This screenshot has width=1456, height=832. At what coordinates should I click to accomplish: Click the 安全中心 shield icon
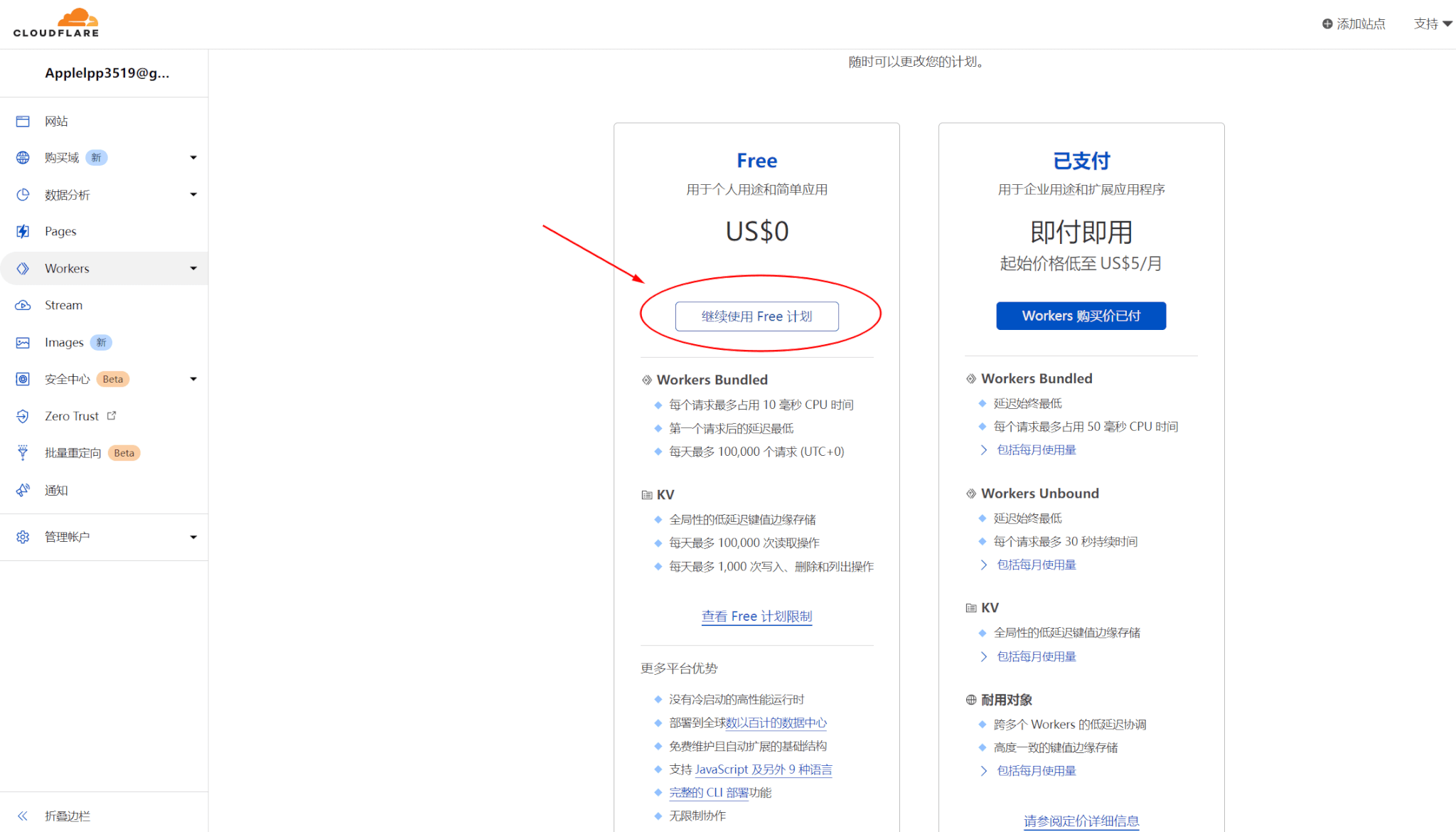tap(23, 379)
